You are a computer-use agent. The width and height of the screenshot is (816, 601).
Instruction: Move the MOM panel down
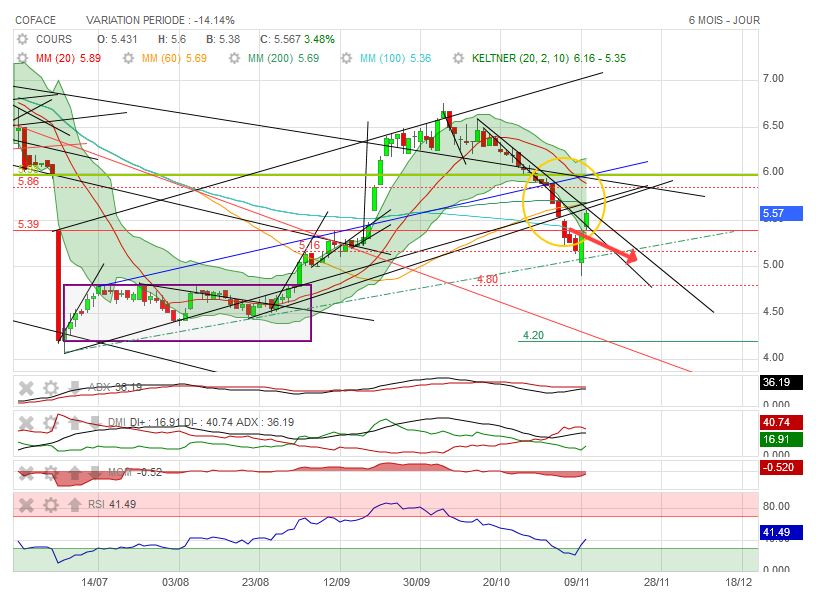95,473
